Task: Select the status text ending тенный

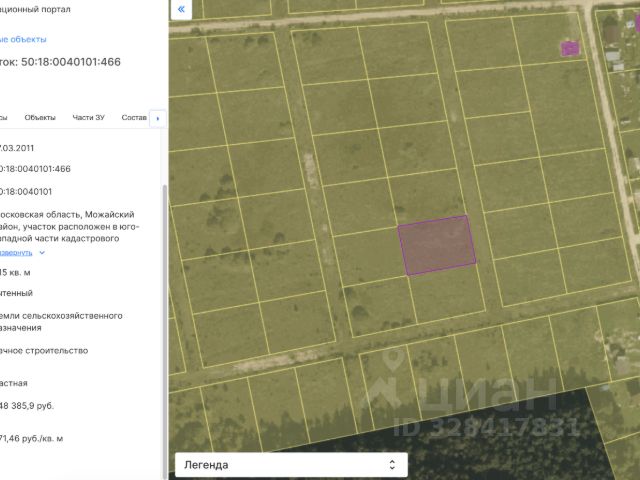Action: (x=16, y=293)
